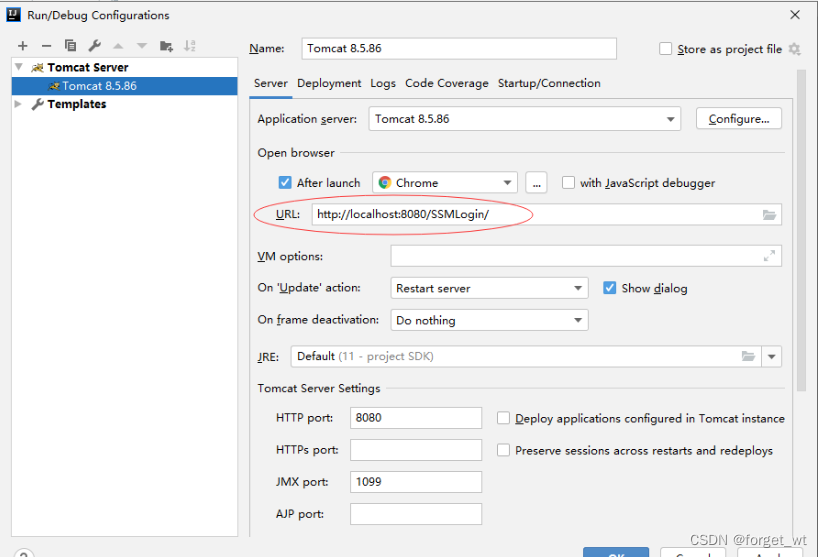The width and height of the screenshot is (822, 557).
Task: Expand the Templates tree node
Action: (x=18, y=104)
